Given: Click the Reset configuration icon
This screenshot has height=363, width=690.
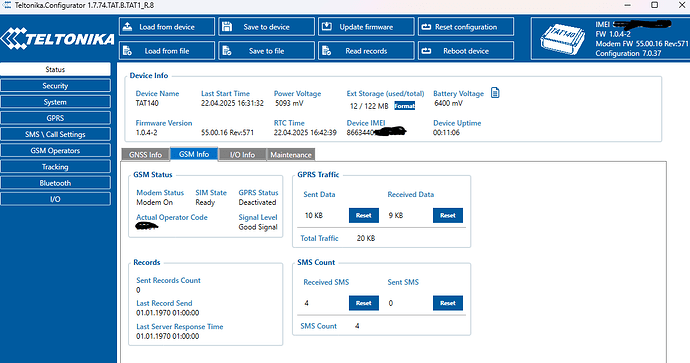Looking at the screenshot, I should pos(426,27).
